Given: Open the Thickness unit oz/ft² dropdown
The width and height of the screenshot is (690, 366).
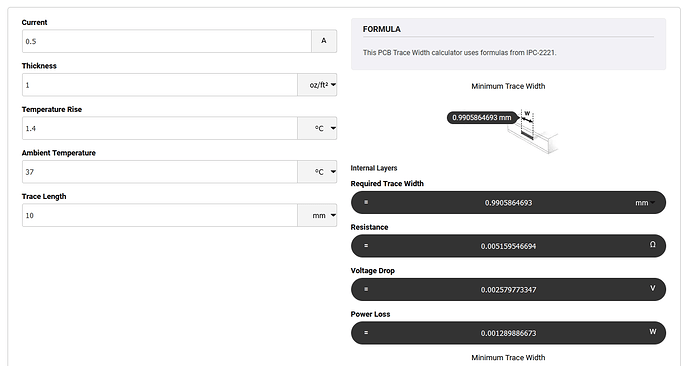Looking at the screenshot, I should (317, 85).
